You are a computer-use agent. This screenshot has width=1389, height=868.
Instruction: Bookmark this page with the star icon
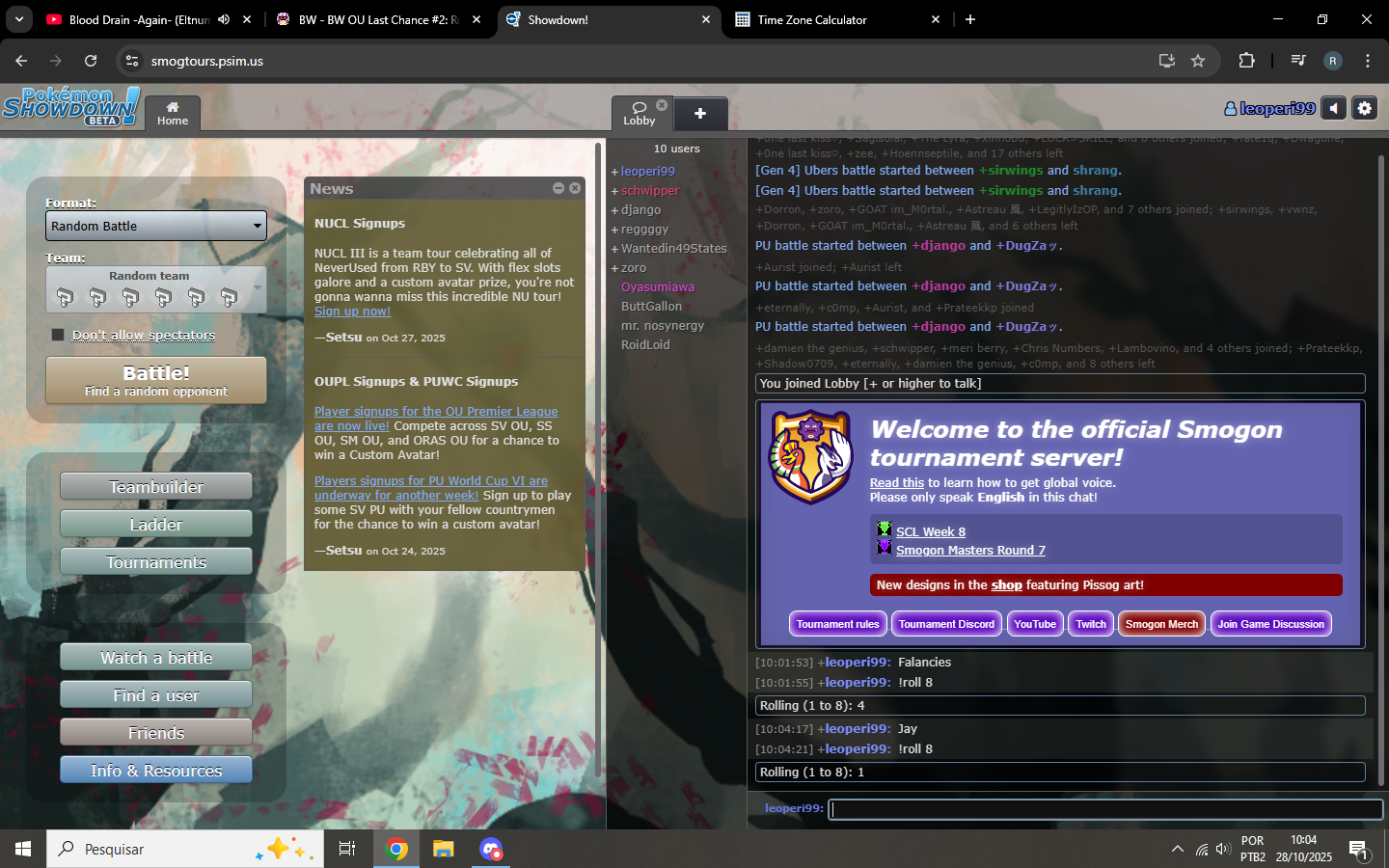(x=1198, y=61)
